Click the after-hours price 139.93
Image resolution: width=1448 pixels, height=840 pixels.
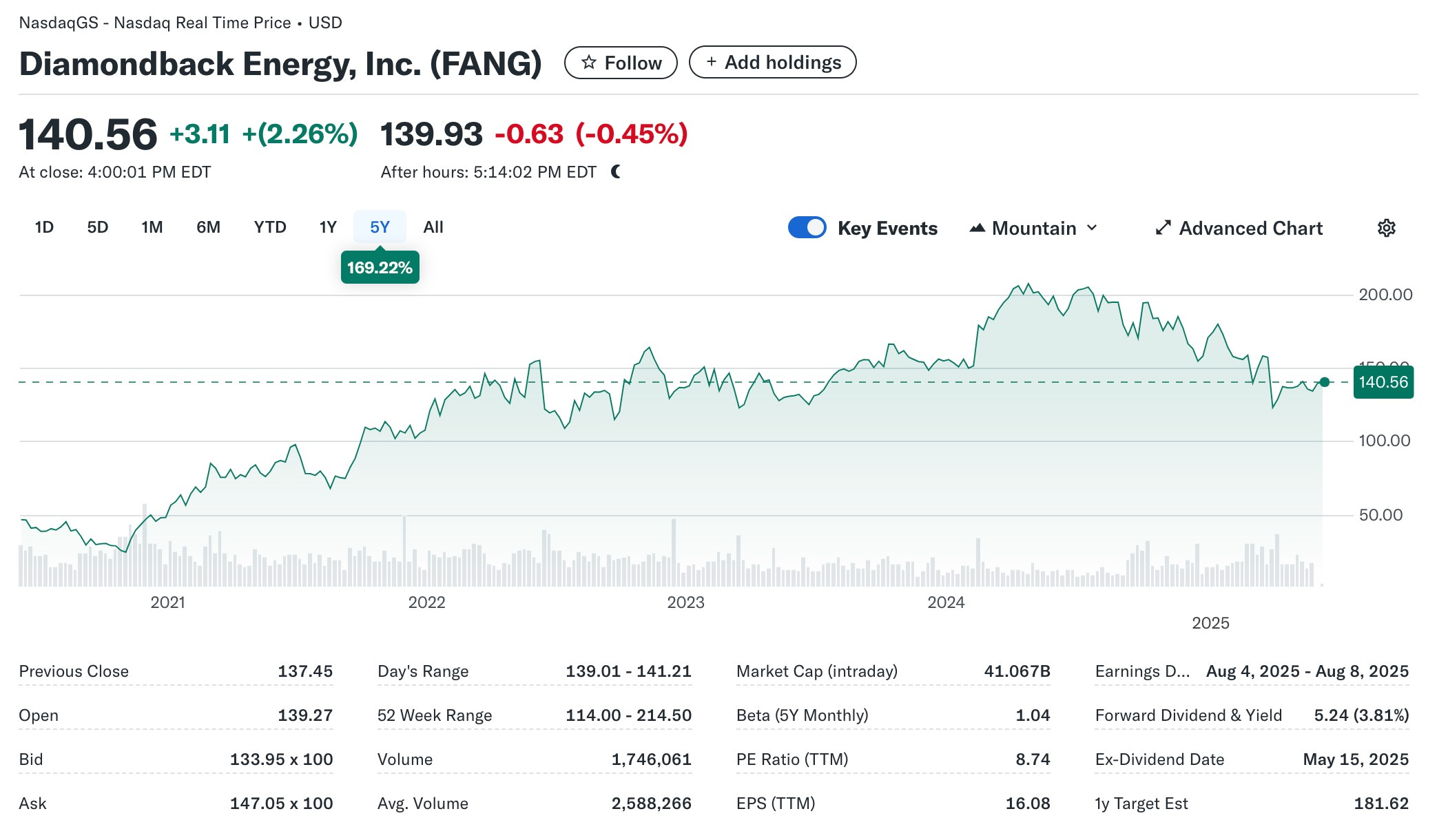coord(431,134)
